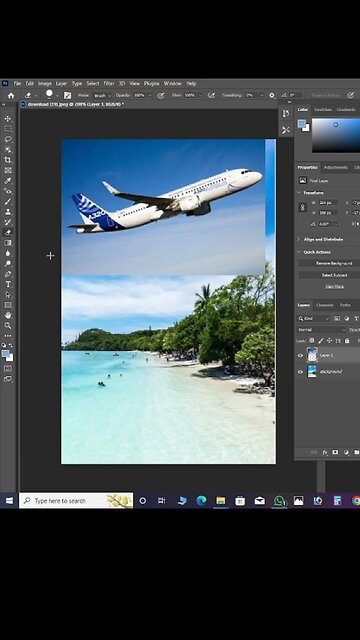Collapse the Transform section
The image size is (360, 640).
tap(299, 193)
